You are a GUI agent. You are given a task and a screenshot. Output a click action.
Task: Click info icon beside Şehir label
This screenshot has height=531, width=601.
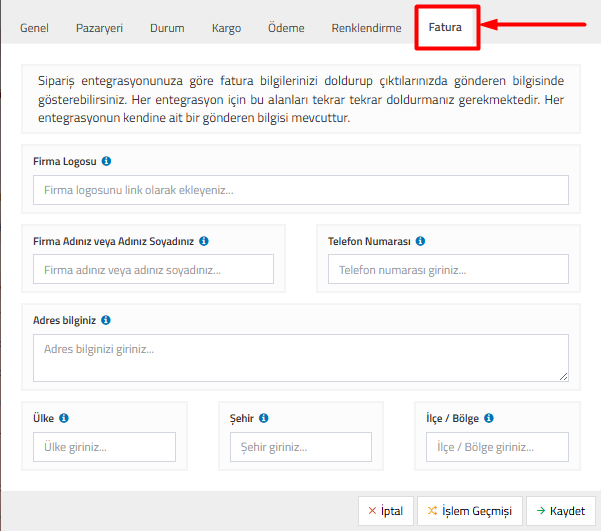pyautogui.click(x=265, y=419)
